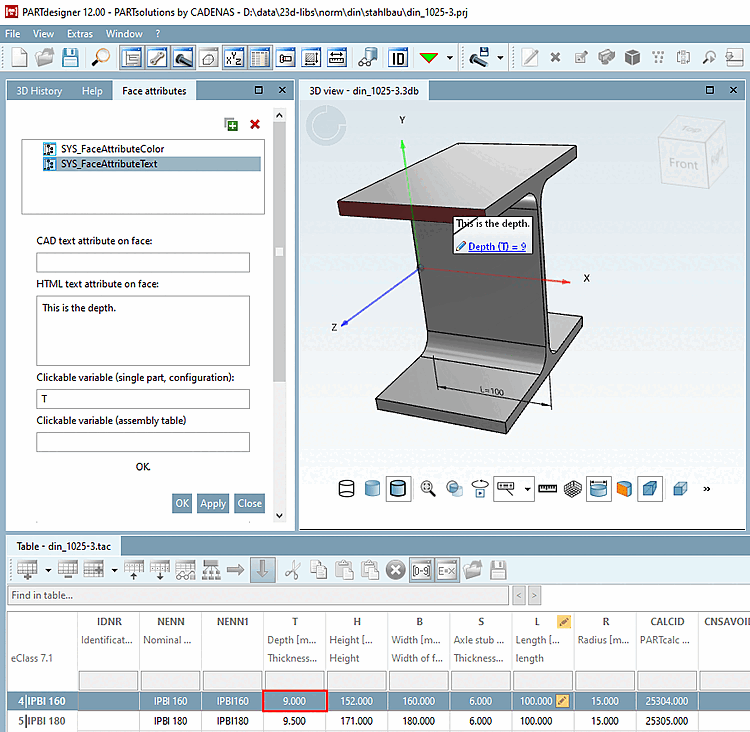Open the Extras menu
The height and width of the screenshot is (732, 750).
(80, 34)
